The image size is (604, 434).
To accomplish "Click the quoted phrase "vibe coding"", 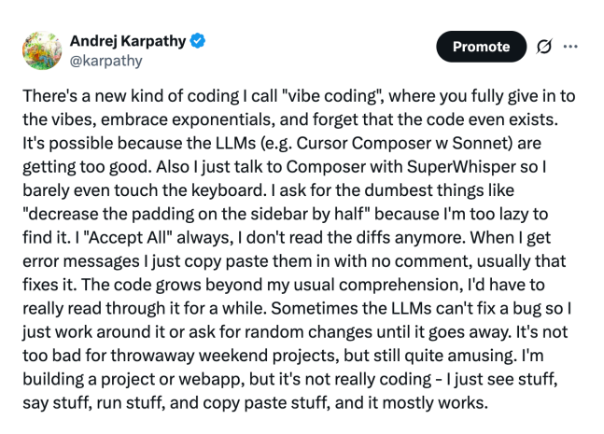I will [331, 96].
